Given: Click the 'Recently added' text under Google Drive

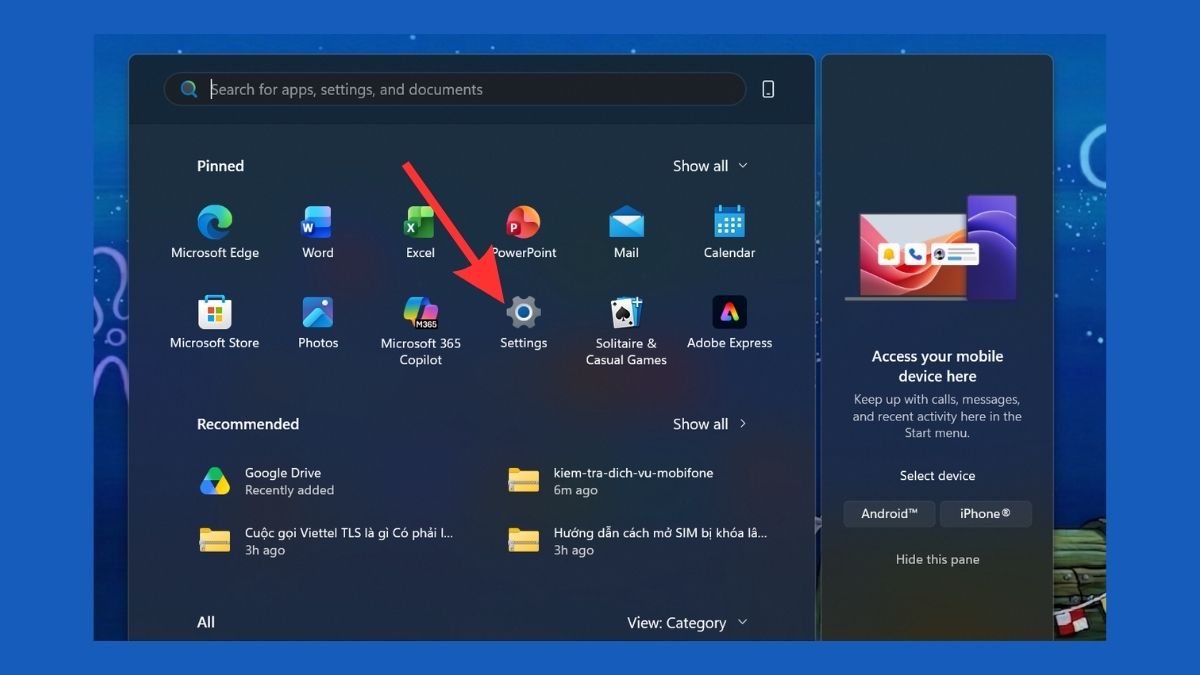Looking at the screenshot, I should click(289, 490).
